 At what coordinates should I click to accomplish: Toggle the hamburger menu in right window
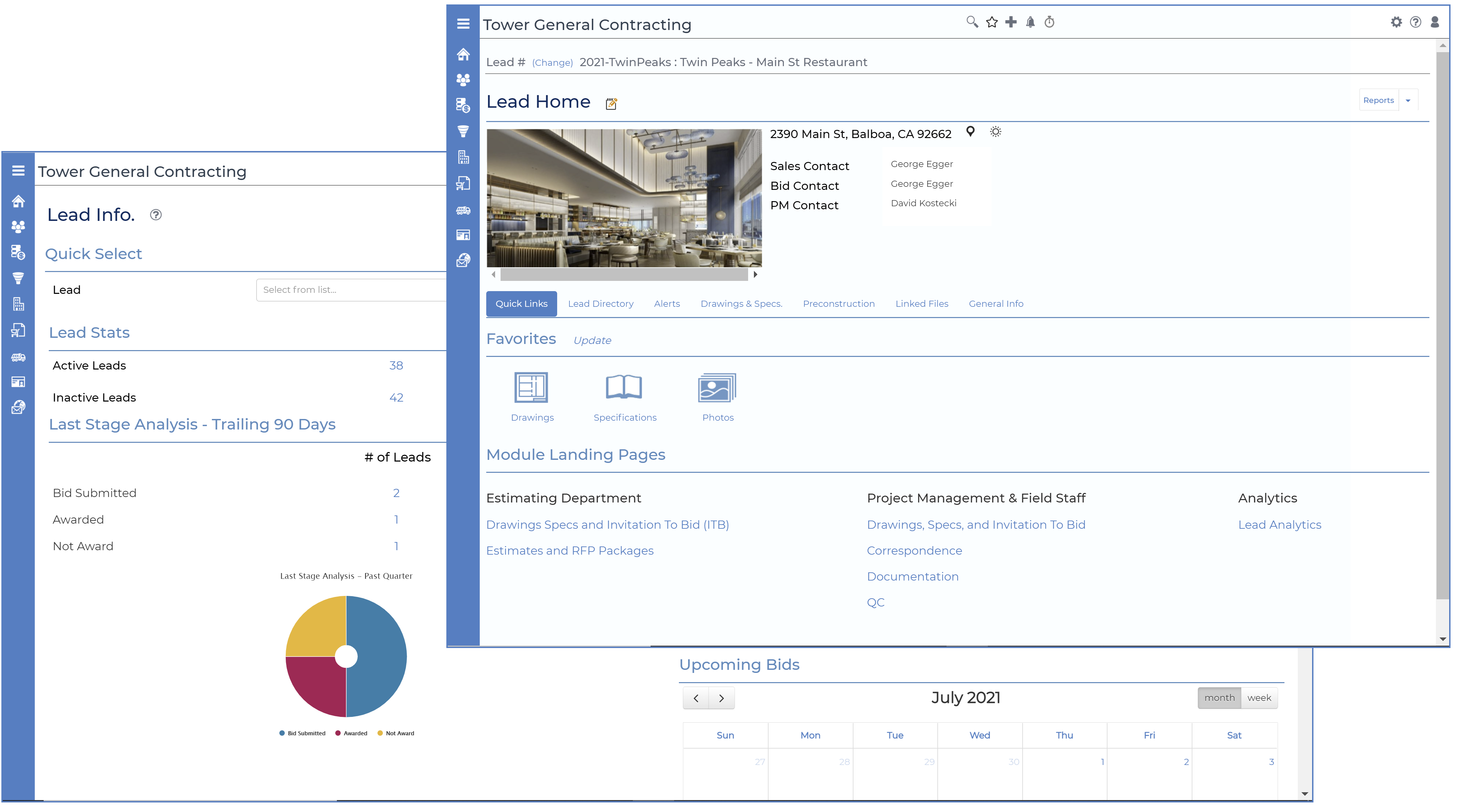click(463, 24)
